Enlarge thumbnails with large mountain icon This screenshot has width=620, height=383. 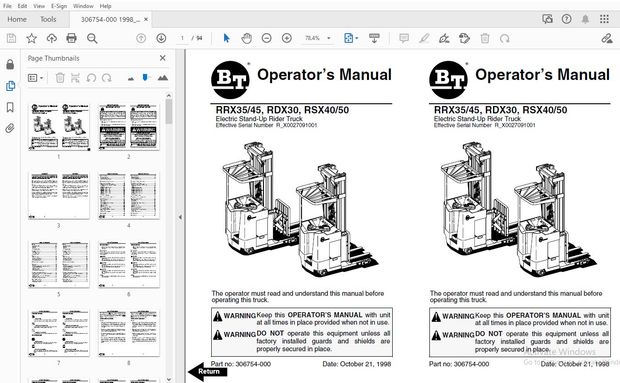coord(163,78)
